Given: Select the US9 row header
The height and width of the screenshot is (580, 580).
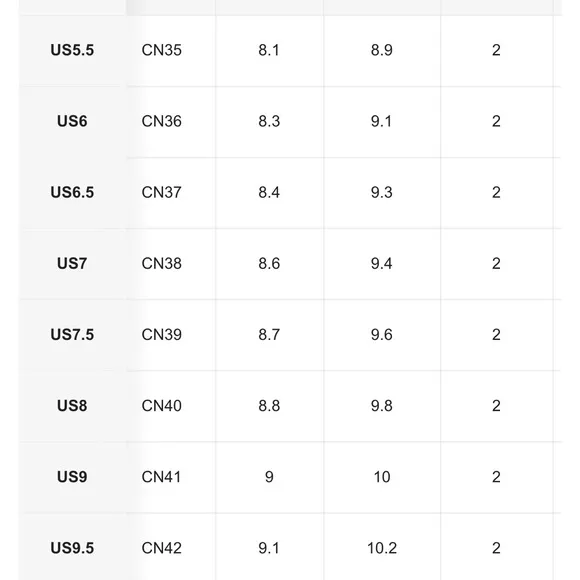Looking at the screenshot, I should pyautogui.click(x=72, y=477).
